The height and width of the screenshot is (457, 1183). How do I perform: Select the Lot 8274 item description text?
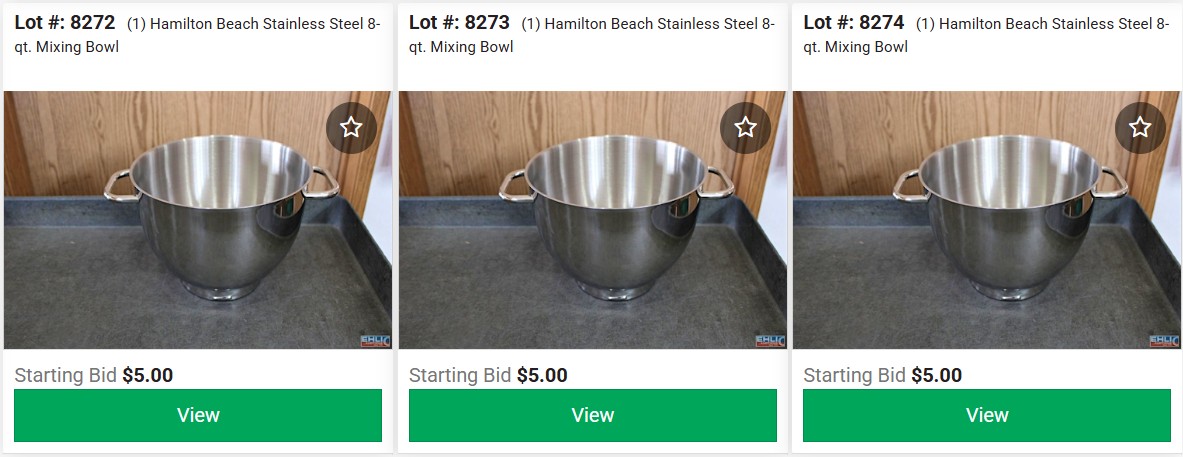coord(987,35)
